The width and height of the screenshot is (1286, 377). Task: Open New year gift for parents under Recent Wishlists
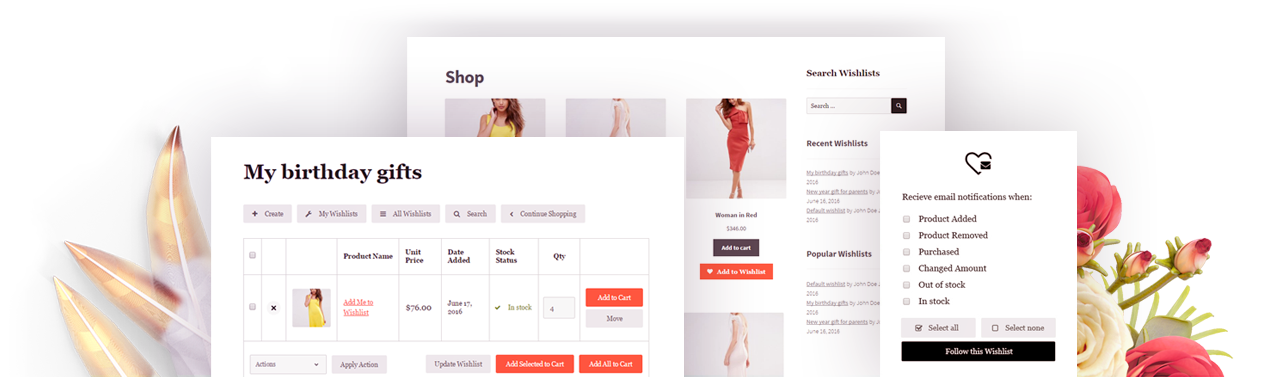tap(837, 191)
